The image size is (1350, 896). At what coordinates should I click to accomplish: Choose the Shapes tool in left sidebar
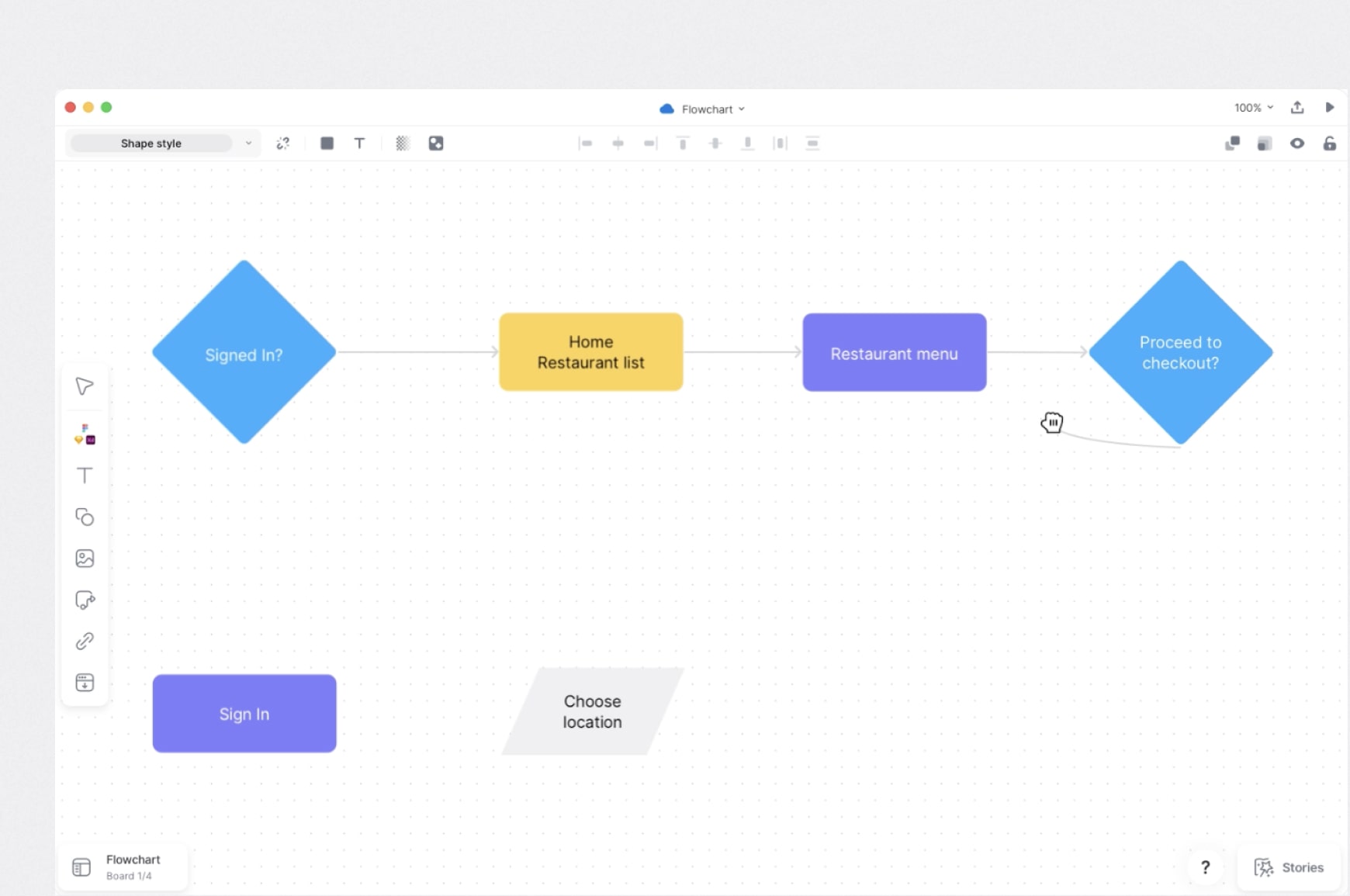pos(85,517)
